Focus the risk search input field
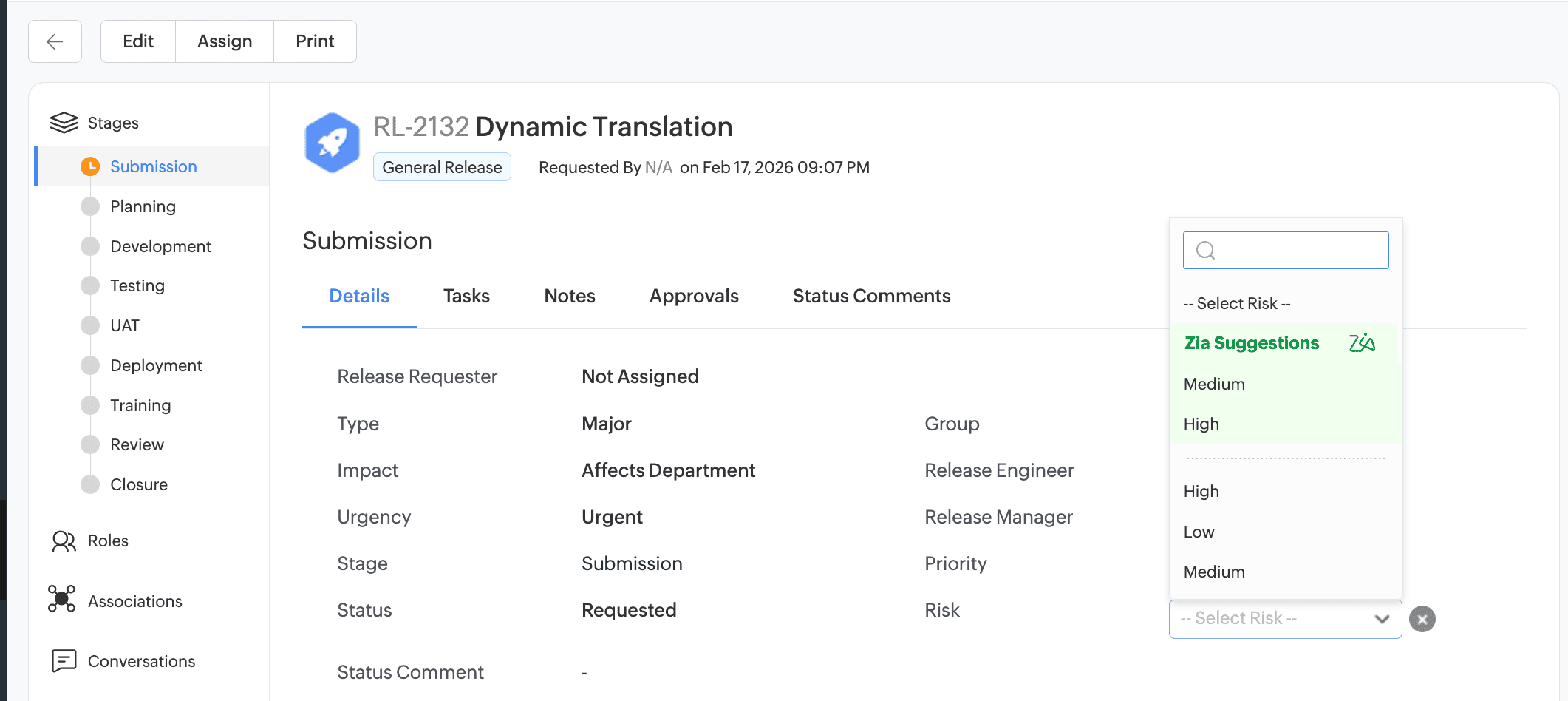The width and height of the screenshot is (1568, 701). click(x=1301, y=251)
